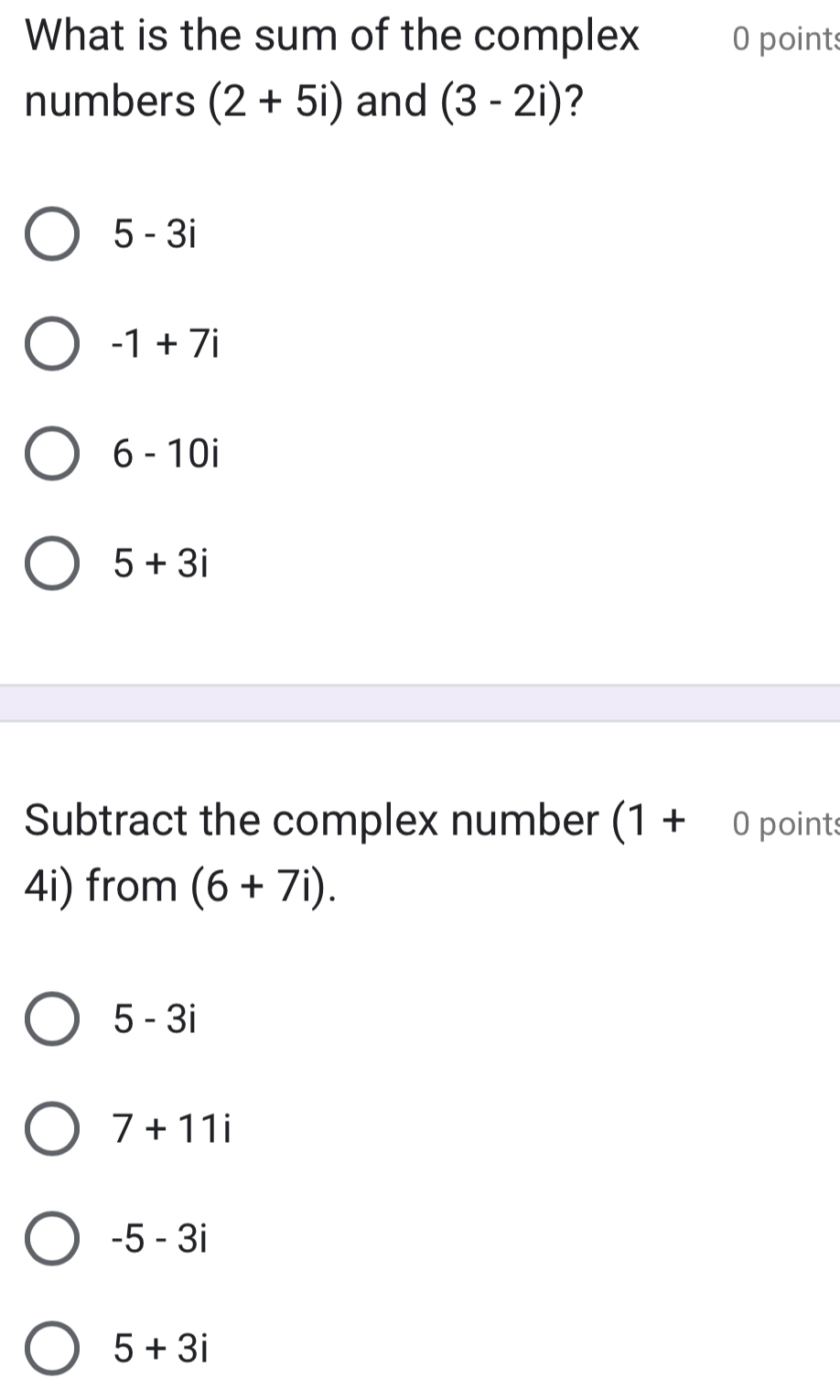Choose the '-1 + 7i' radio button
Screen dimensions: 840x1400
coord(51,344)
